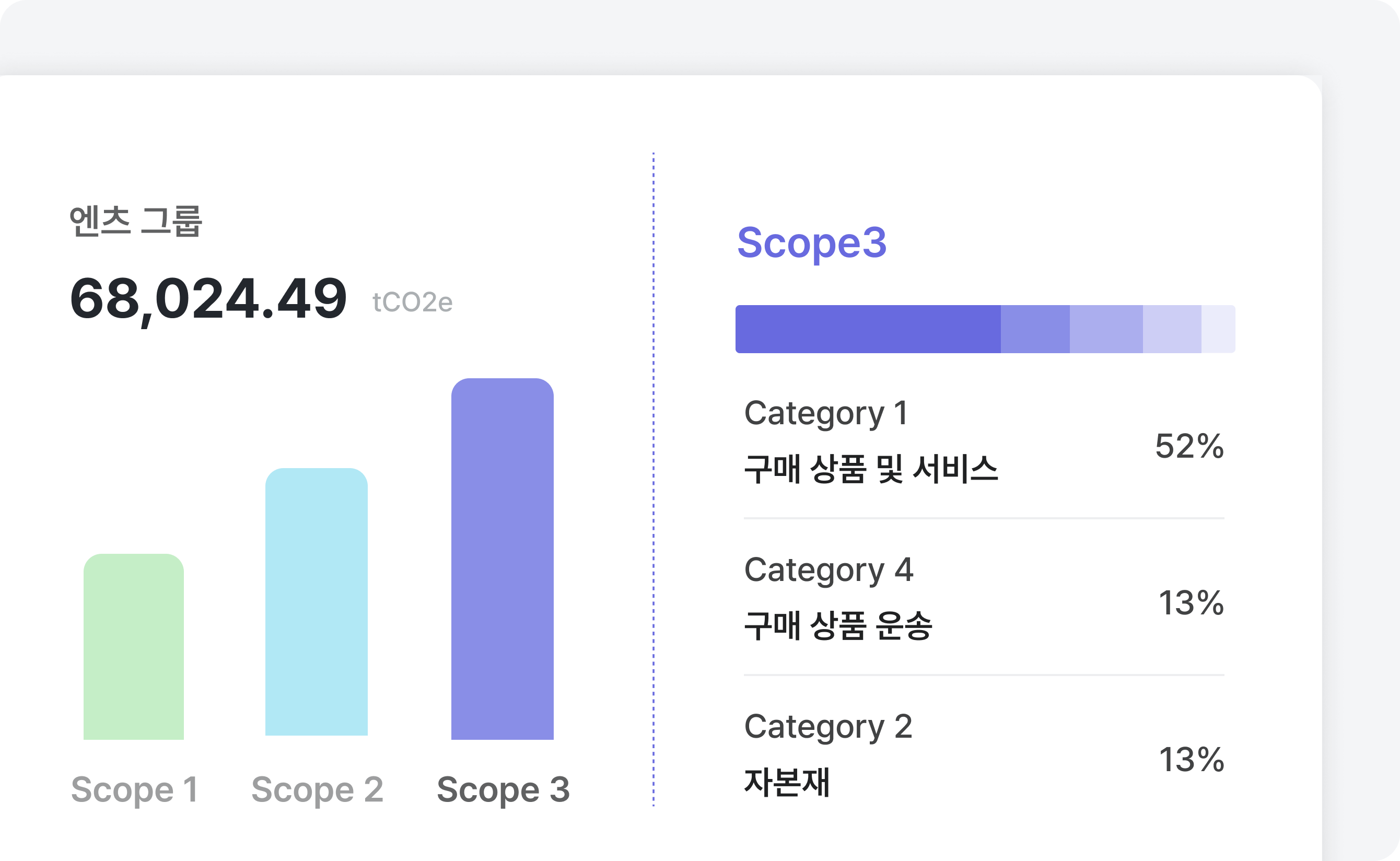Image resolution: width=1400 pixels, height=861 pixels.
Task: Click lightest last segment of stacked bar
Action: point(1218,329)
